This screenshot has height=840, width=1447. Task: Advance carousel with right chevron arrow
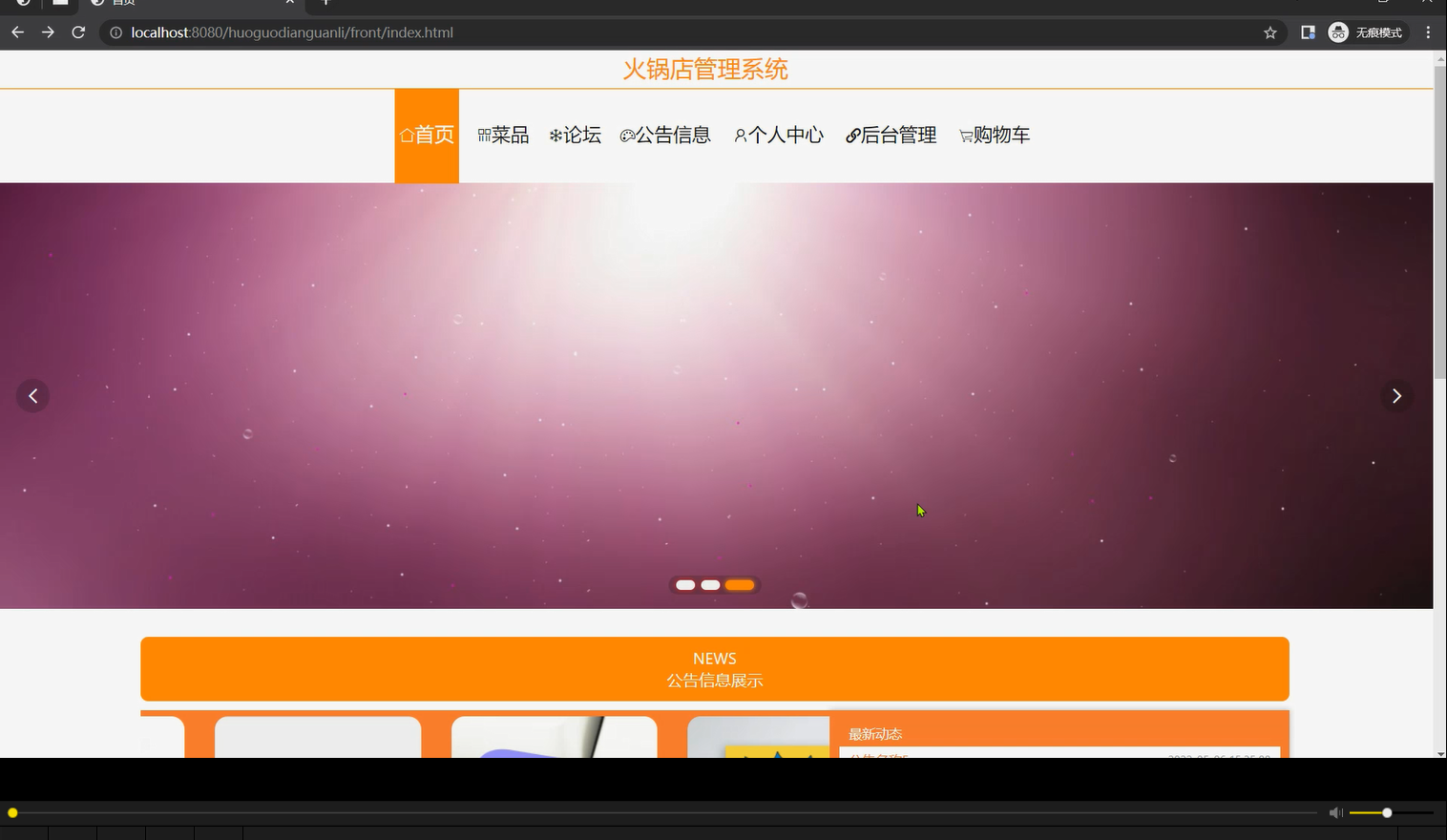coord(1396,395)
